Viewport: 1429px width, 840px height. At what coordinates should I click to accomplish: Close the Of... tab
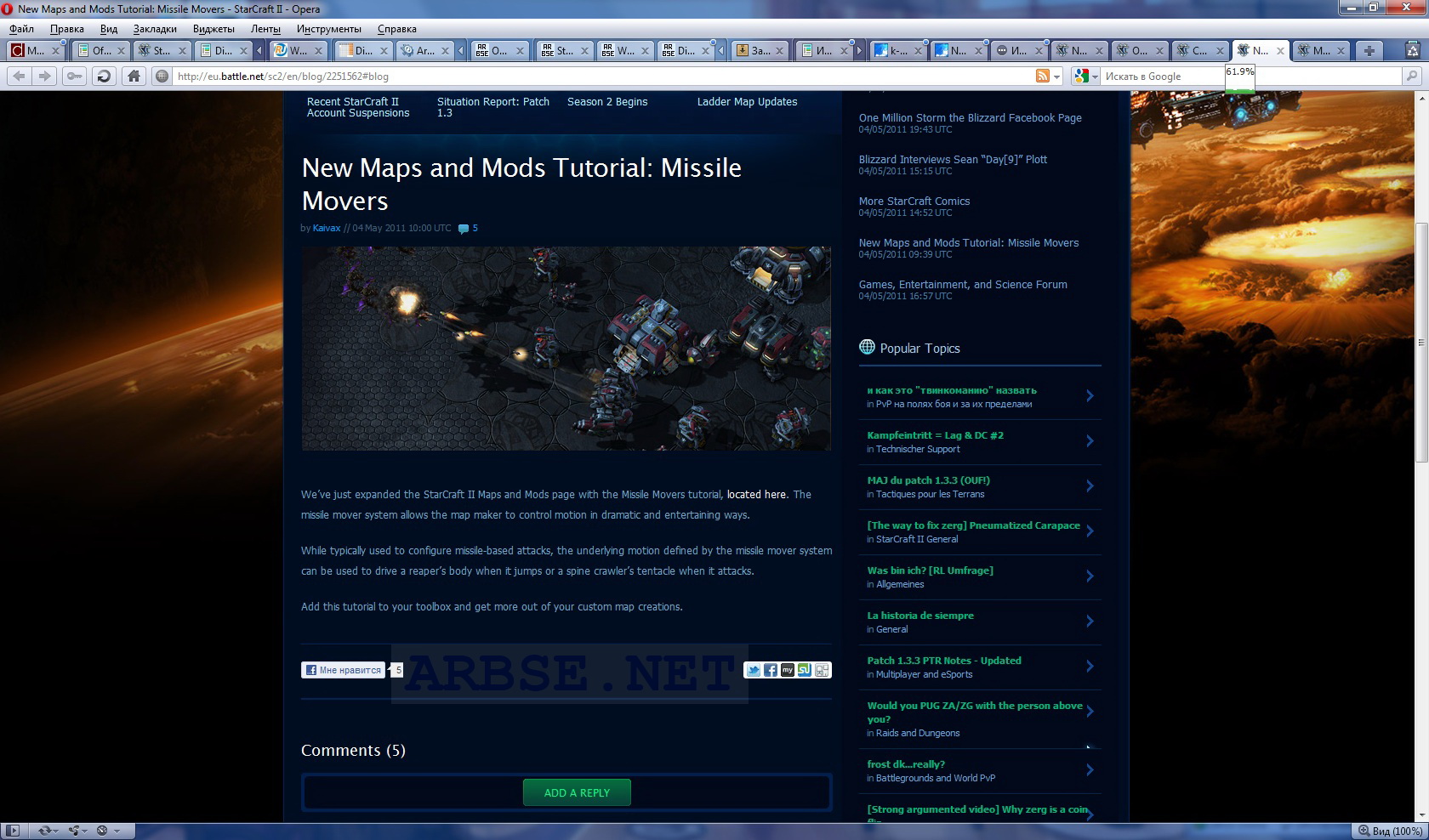(120, 51)
